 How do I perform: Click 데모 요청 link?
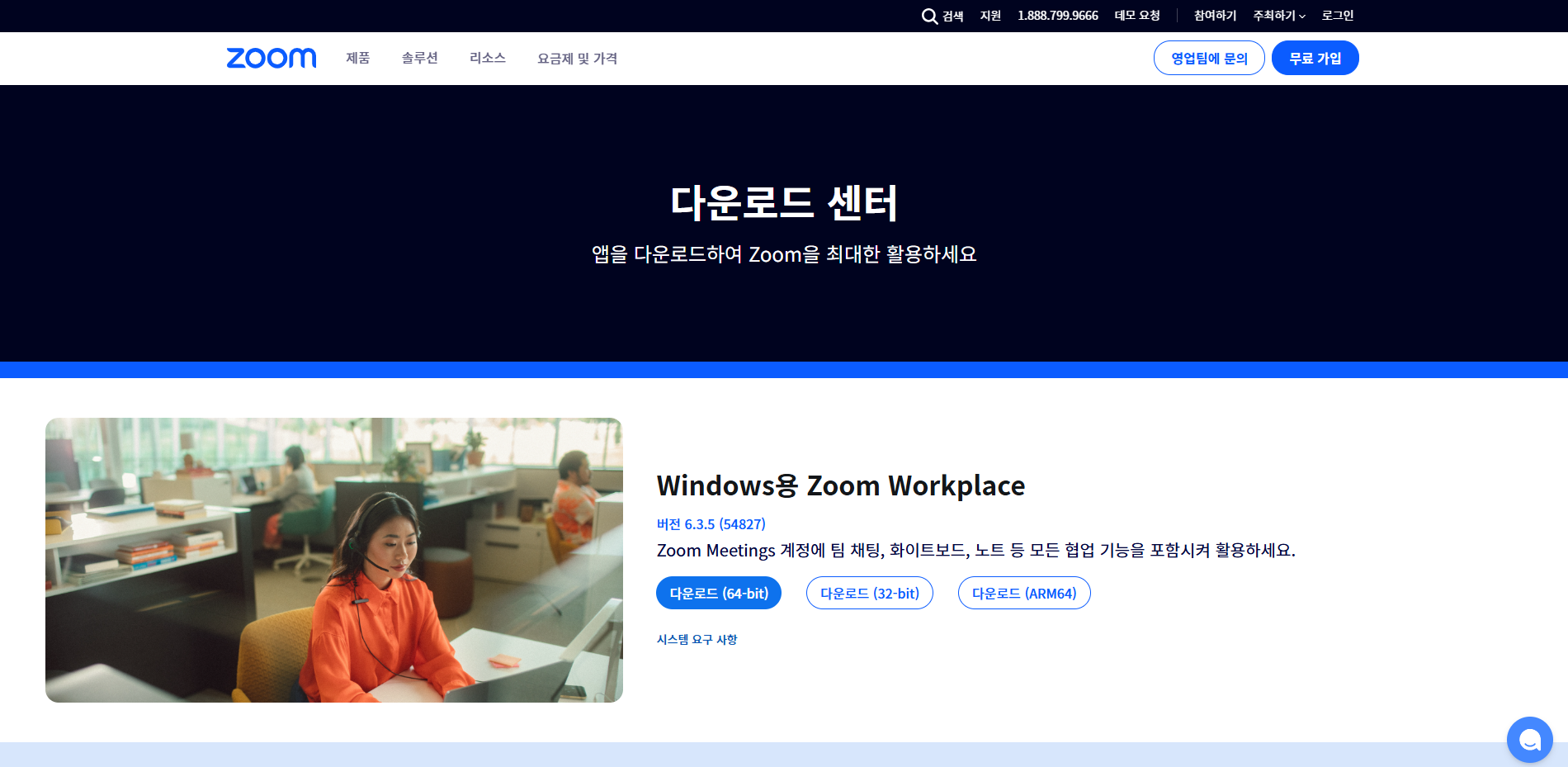click(x=1137, y=16)
